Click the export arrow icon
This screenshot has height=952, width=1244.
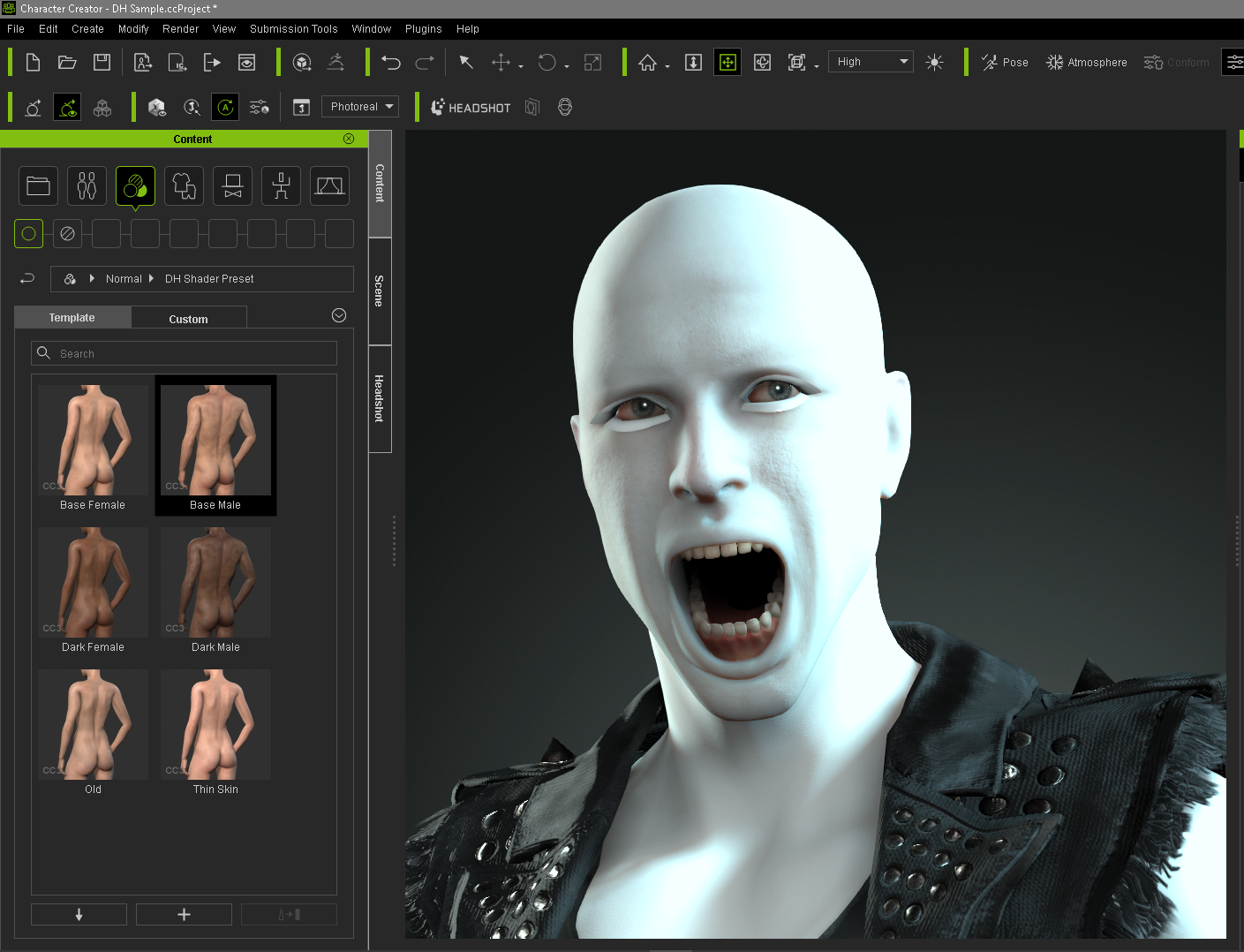pyautogui.click(x=212, y=62)
